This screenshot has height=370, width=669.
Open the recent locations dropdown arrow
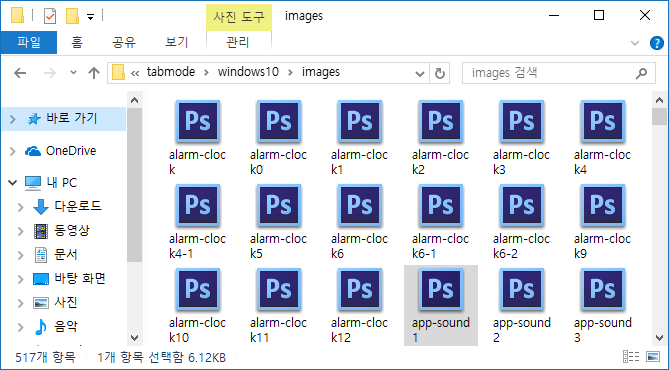pos(73,73)
